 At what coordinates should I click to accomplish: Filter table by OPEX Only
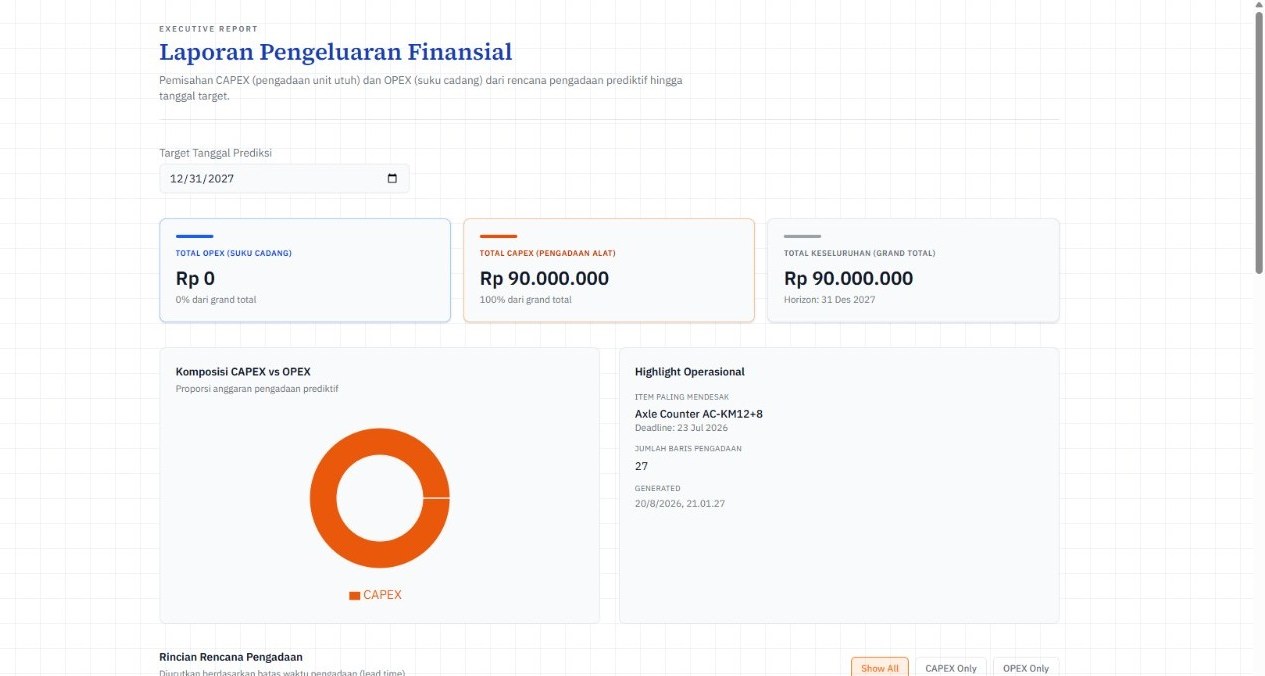click(1026, 667)
